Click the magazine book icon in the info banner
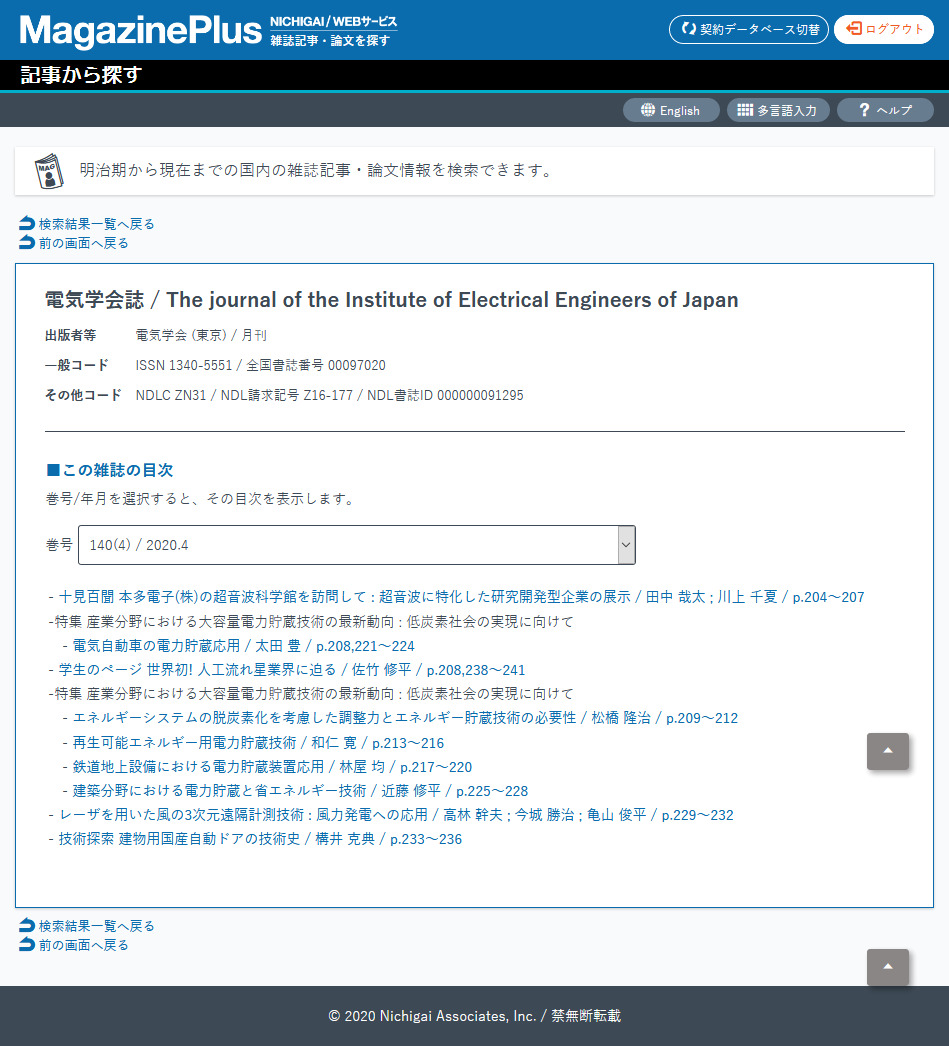Screen dimensions: 949x1046 (x=47, y=171)
